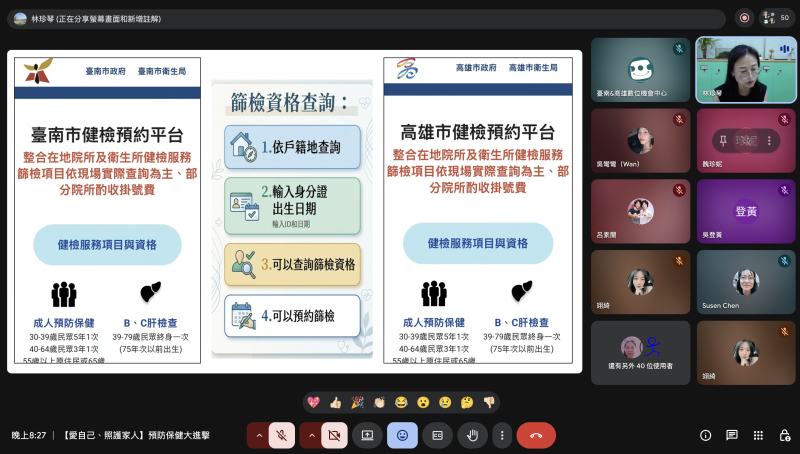
Task: Click muted mic icon on 吳登黃 tile
Action: coord(784,190)
